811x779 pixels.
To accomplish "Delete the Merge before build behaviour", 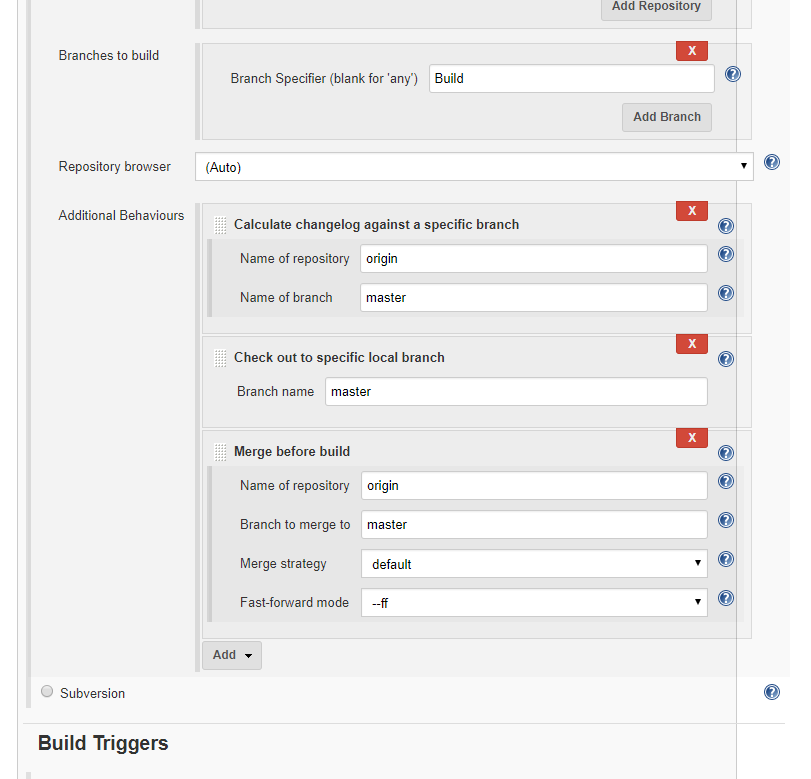I will 691,438.
